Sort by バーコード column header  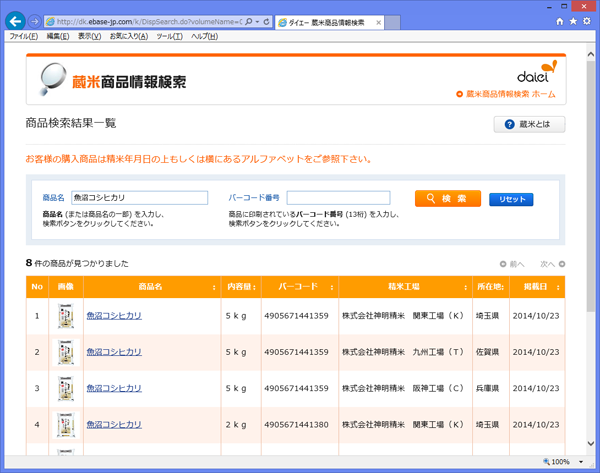(x=300, y=287)
